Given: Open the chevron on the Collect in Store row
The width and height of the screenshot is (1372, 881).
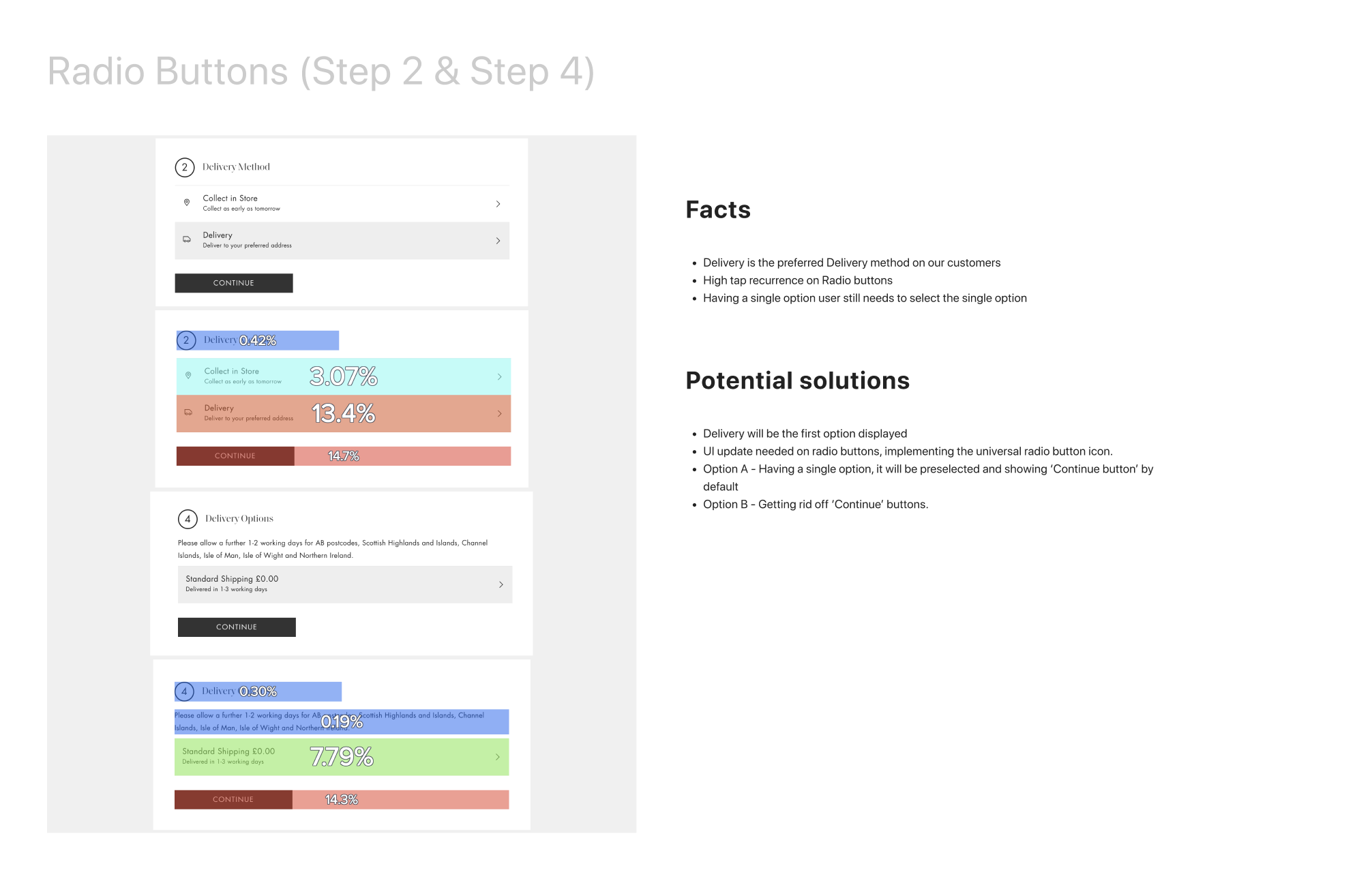Looking at the screenshot, I should pyautogui.click(x=498, y=204).
